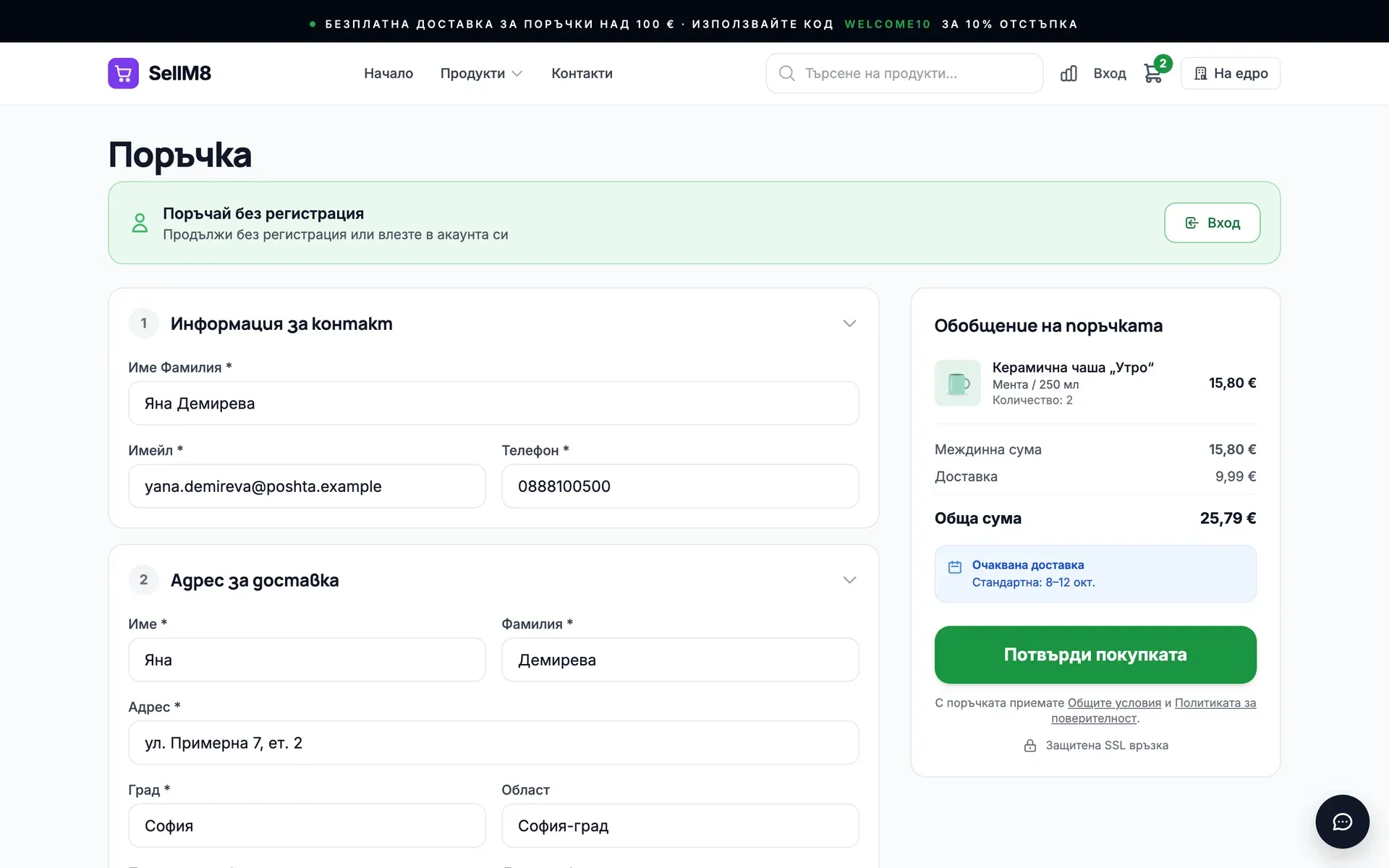The image size is (1389, 868).
Task: Click the lock icon beside SSL notice
Action: [x=1030, y=745]
